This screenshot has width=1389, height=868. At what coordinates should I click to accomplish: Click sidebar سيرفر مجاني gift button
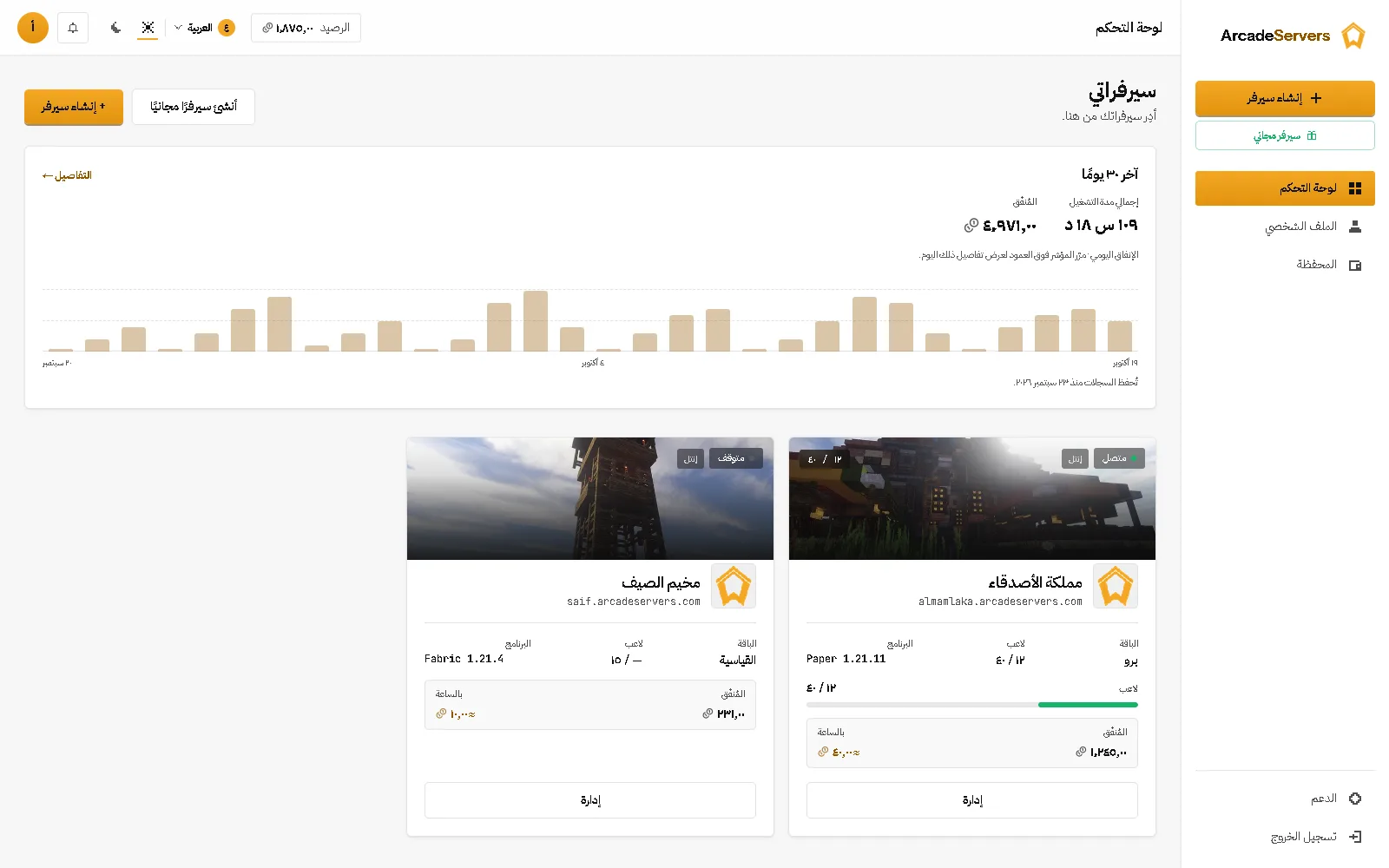(1285, 135)
